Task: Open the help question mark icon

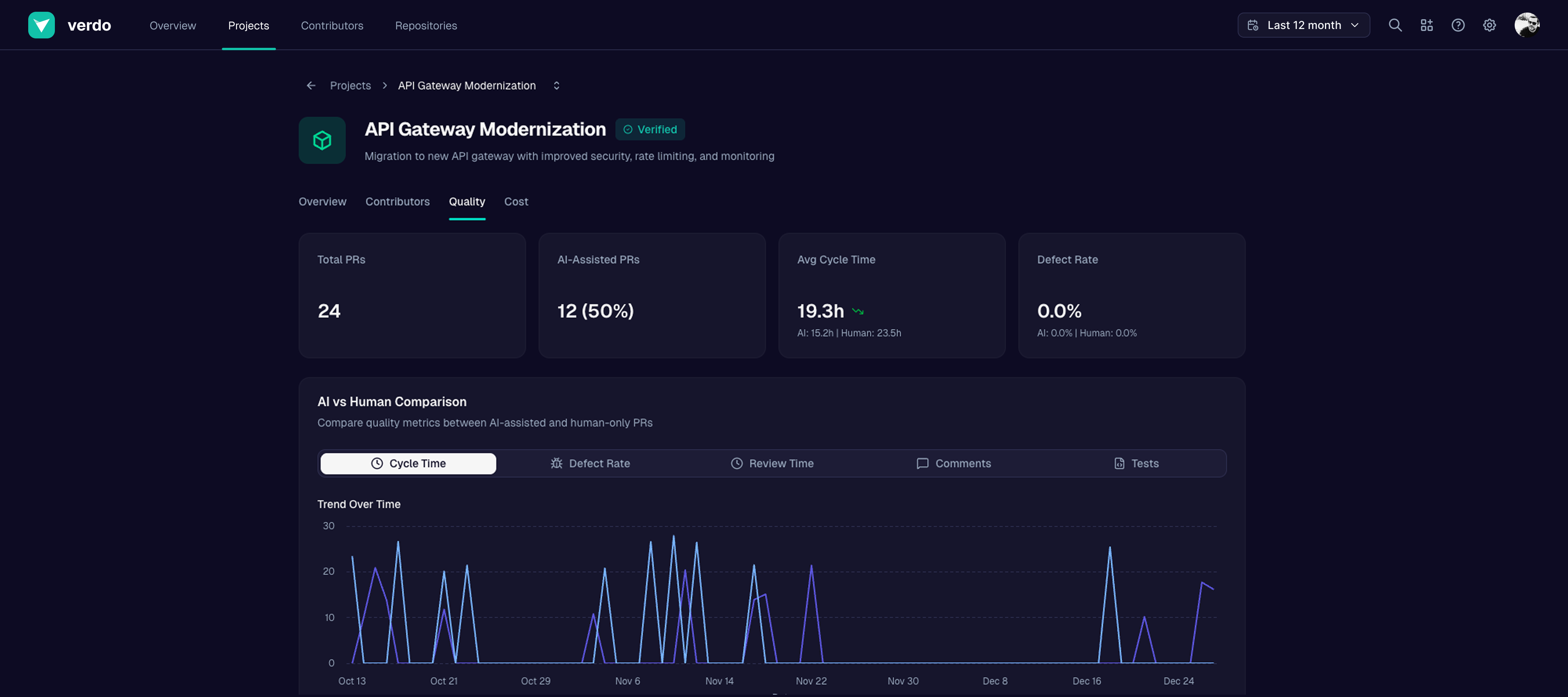Action: (x=1458, y=25)
